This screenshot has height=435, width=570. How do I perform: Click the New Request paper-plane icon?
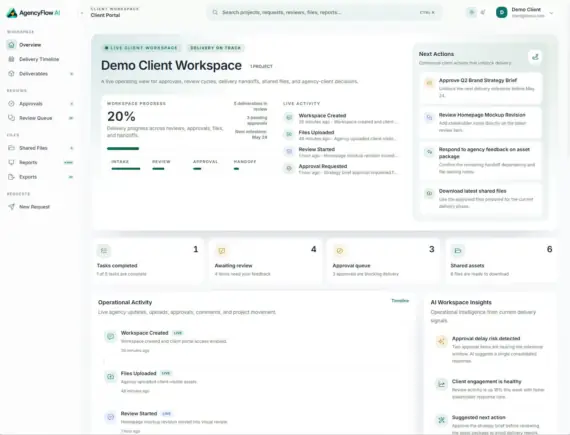click(11, 207)
